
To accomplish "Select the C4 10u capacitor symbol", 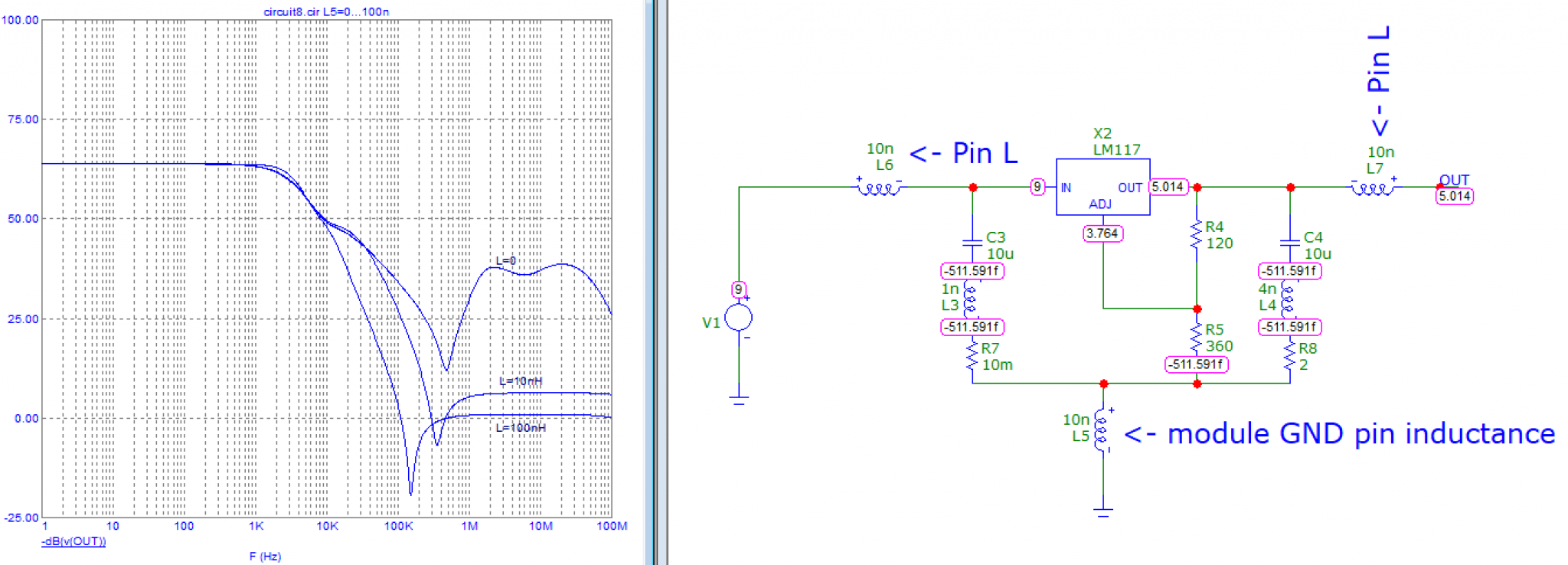I will (1290, 243).
